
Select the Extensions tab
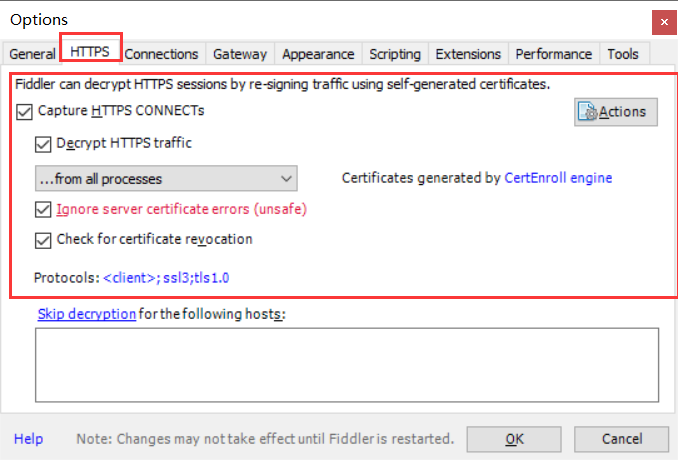469,54
